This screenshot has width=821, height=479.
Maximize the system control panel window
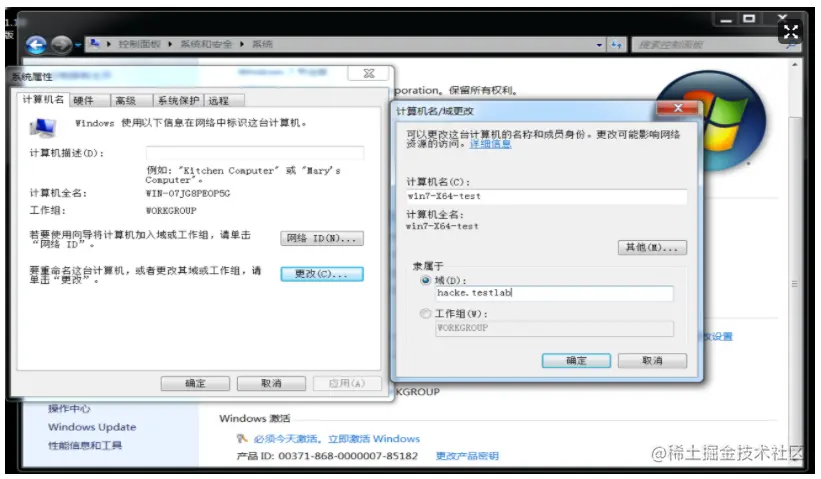[x=749, y=19]
